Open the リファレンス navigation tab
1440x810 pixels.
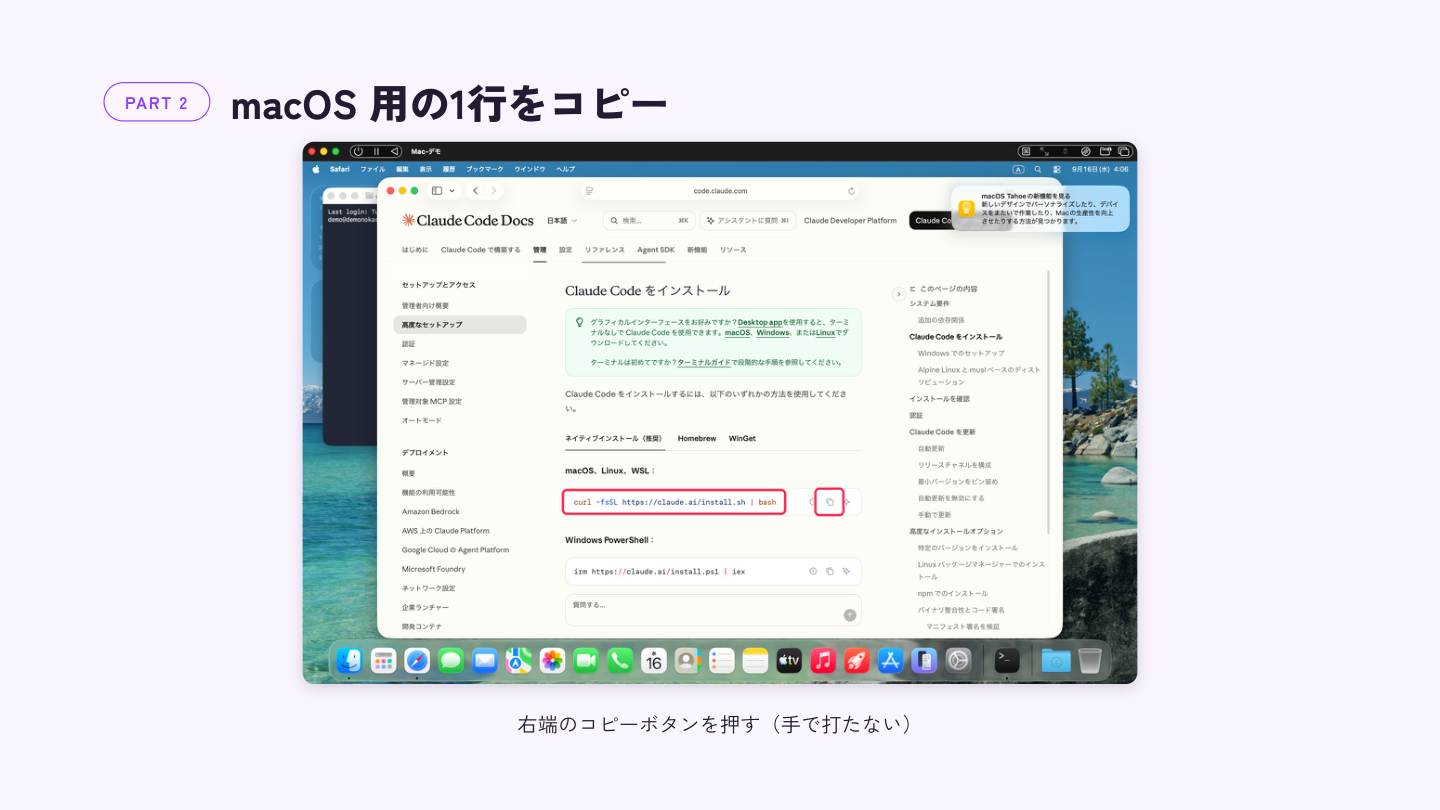click(x=605, y=250)
